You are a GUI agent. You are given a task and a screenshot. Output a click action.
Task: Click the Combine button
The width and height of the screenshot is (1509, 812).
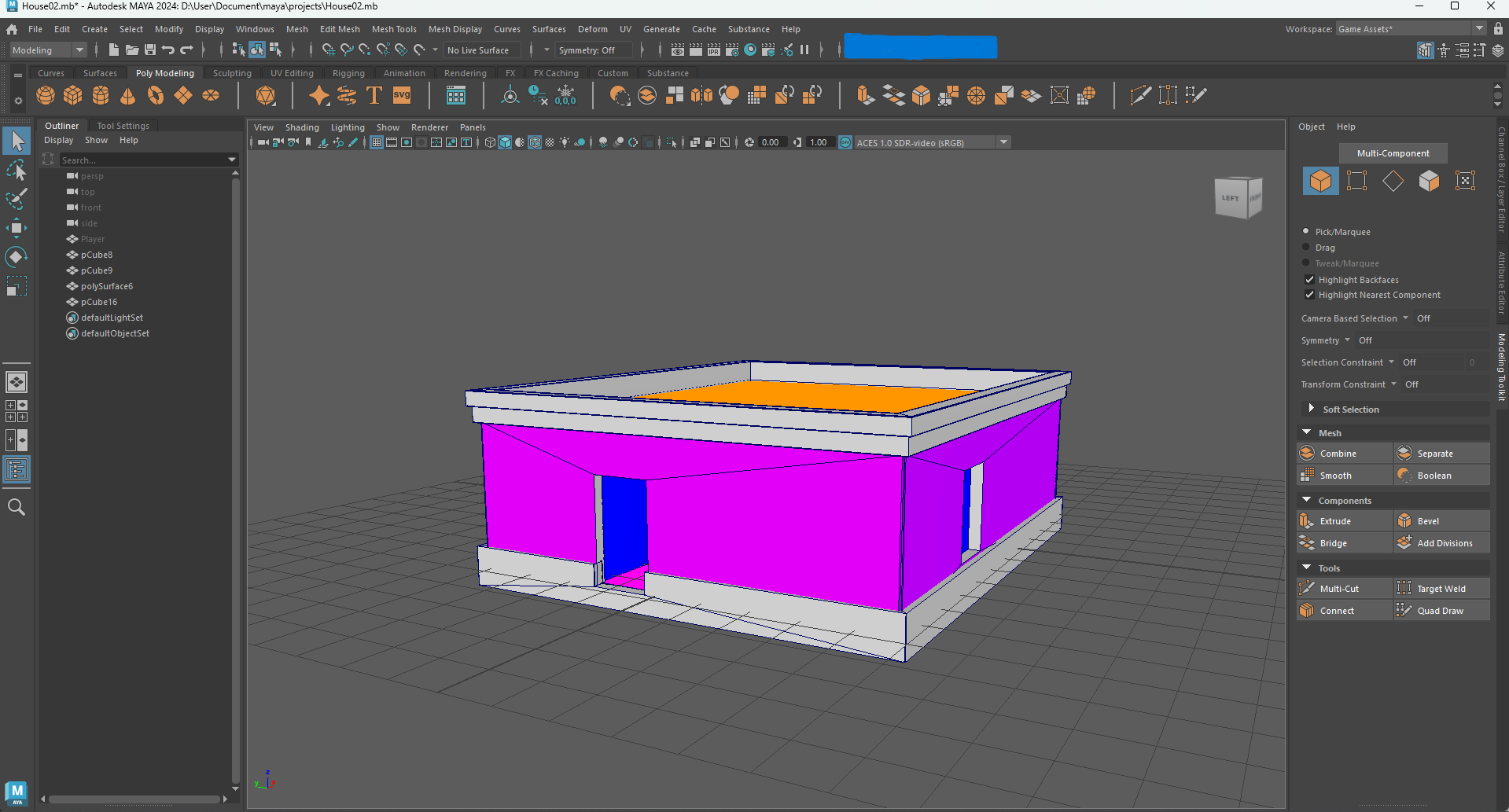1345,454
